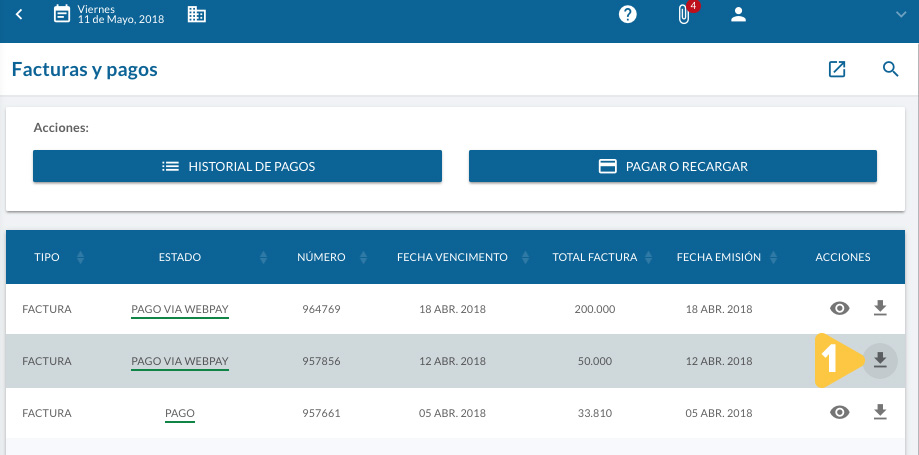Click the Fecha Vencimiento header label
The width and height of the screenshot is (919, 455).
452,257
